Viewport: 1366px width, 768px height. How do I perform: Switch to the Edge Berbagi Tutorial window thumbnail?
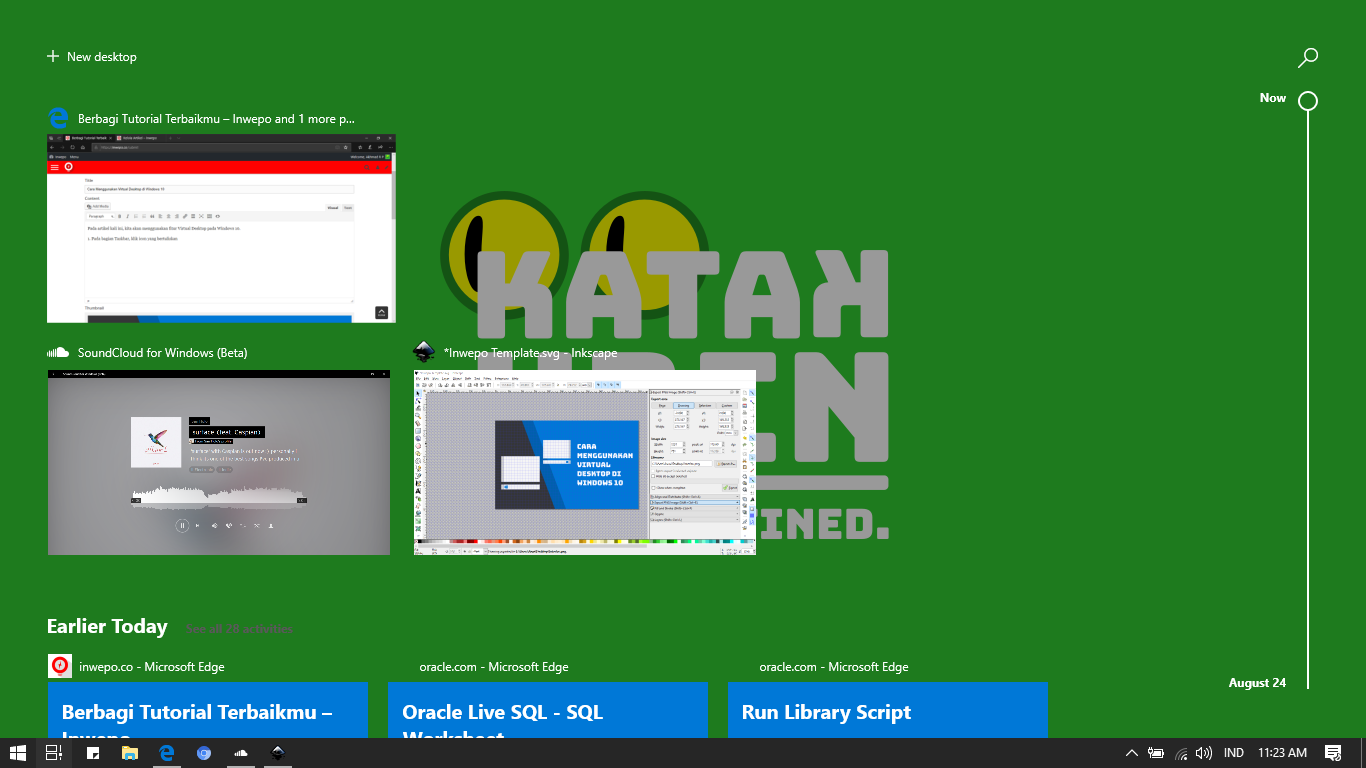point(221,228)
